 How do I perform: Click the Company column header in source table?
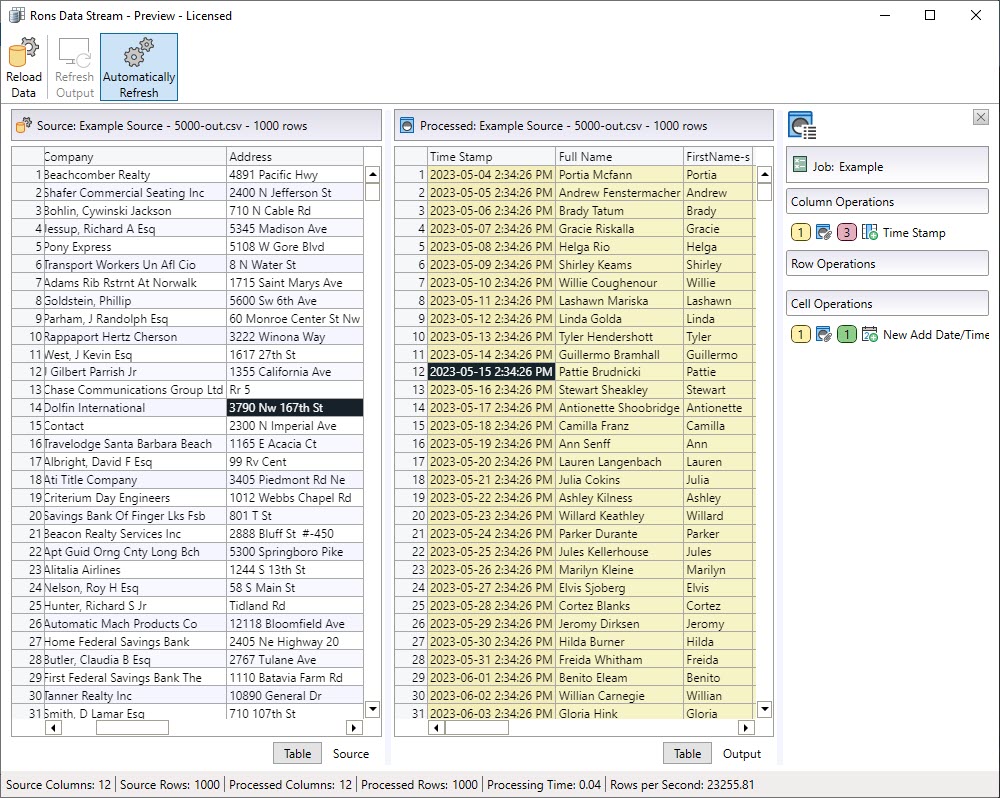134,157
